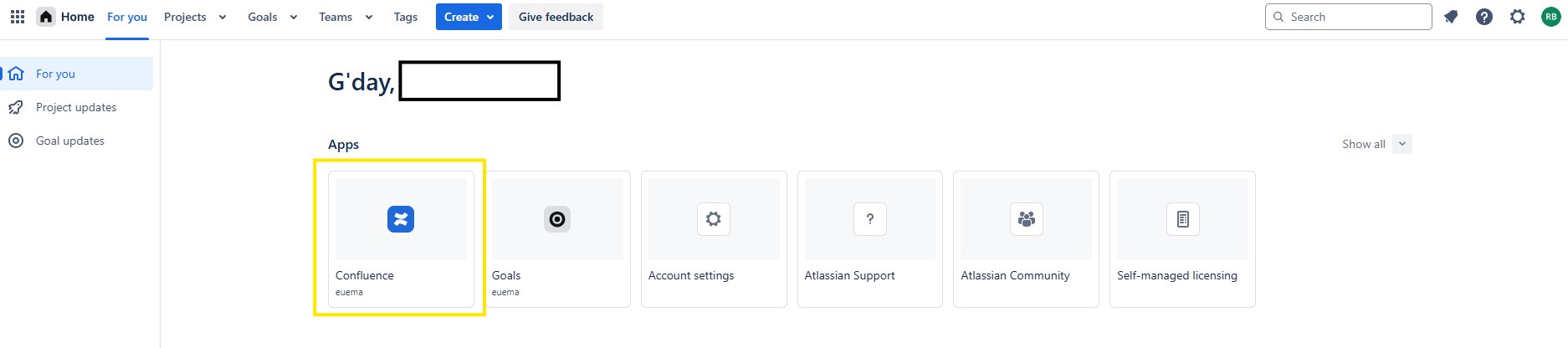Click the Atlassian Home logo icon
Screen dimensions: 1568x348
coord(46,17)
